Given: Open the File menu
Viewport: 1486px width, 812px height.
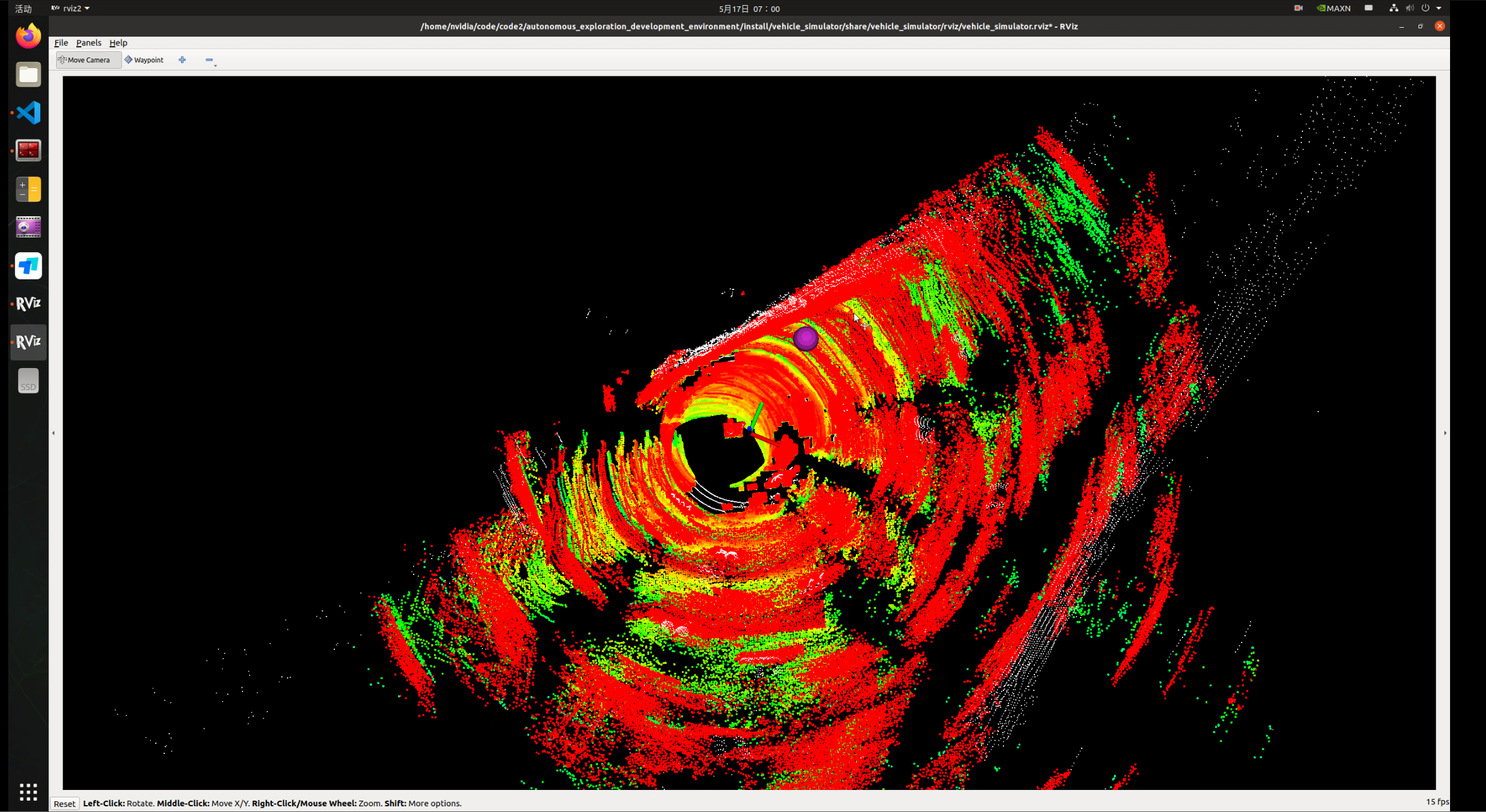Looking at the screenshot, I should [61, 43].
